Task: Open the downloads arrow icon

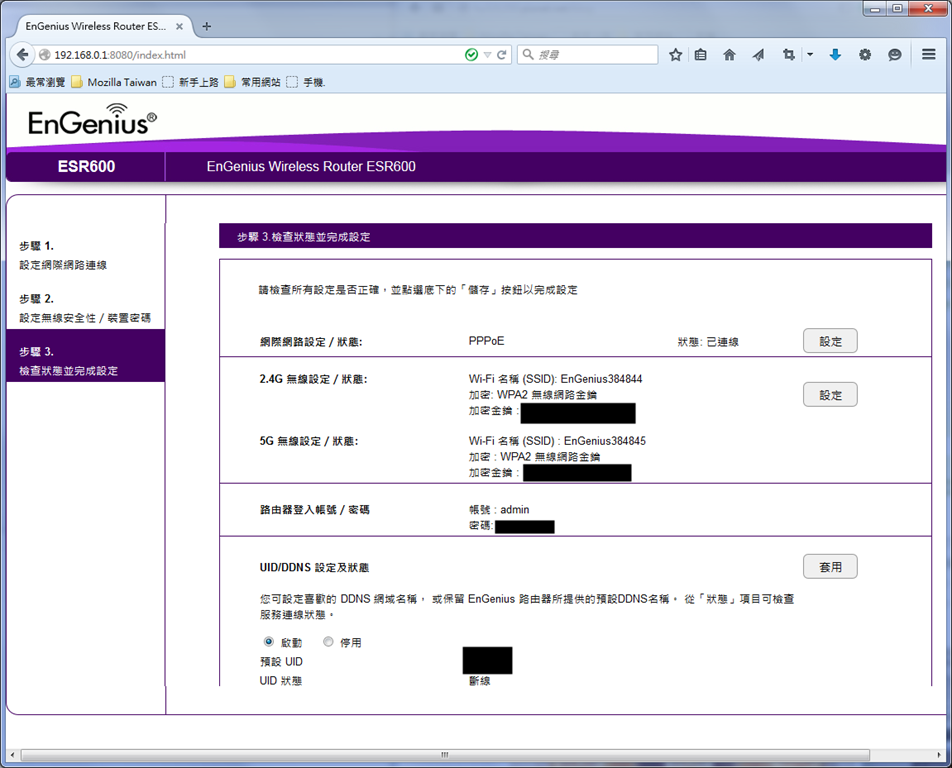Action: pyautogui.click(x=835, y=55)
